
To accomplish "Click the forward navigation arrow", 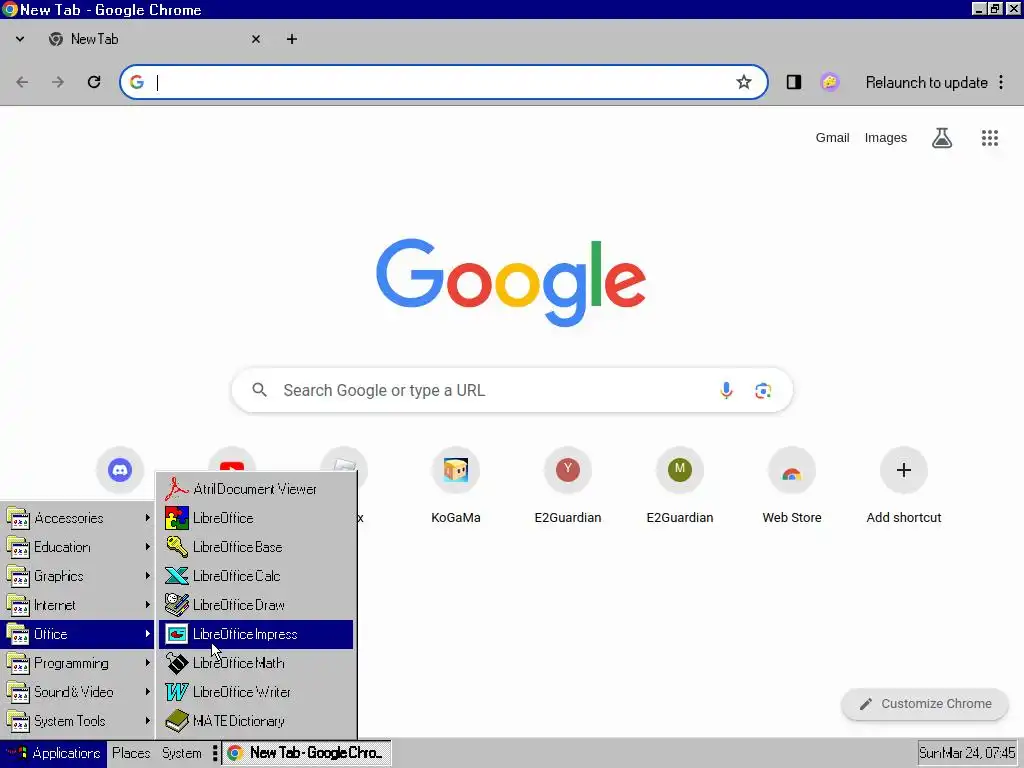I will point(58,82).
